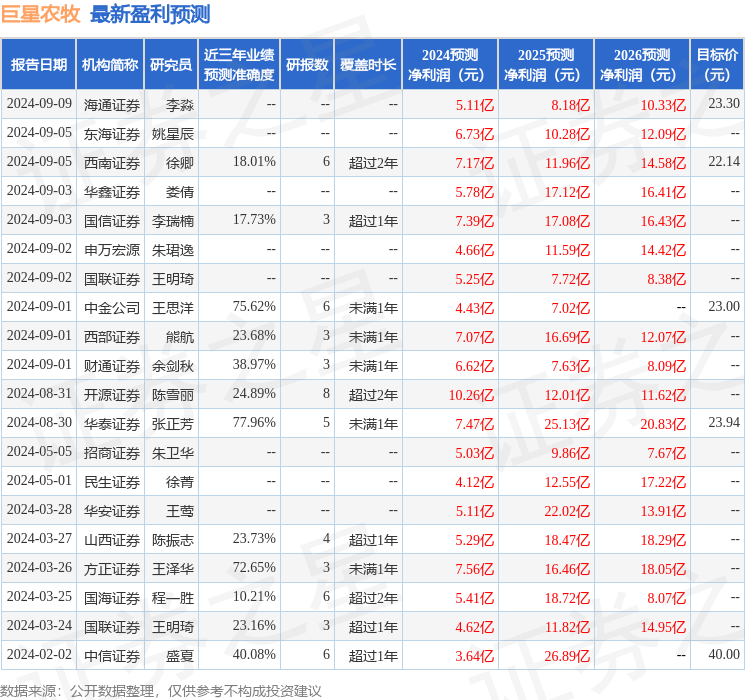This screenshot has width=745, height=700.
Task: Click analyst name 李瑞楠
Action: click(x=173, y=221)
